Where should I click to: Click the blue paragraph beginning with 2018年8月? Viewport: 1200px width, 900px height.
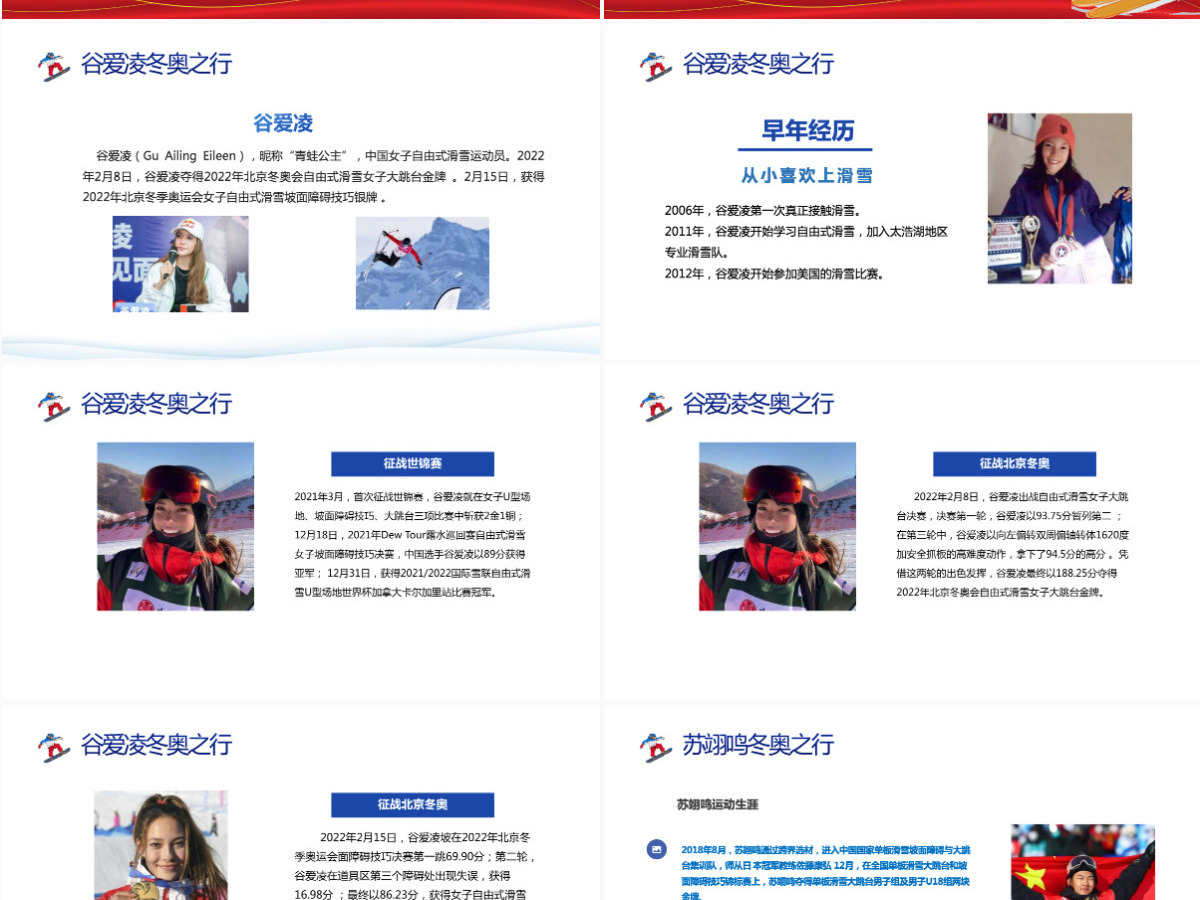825,872
